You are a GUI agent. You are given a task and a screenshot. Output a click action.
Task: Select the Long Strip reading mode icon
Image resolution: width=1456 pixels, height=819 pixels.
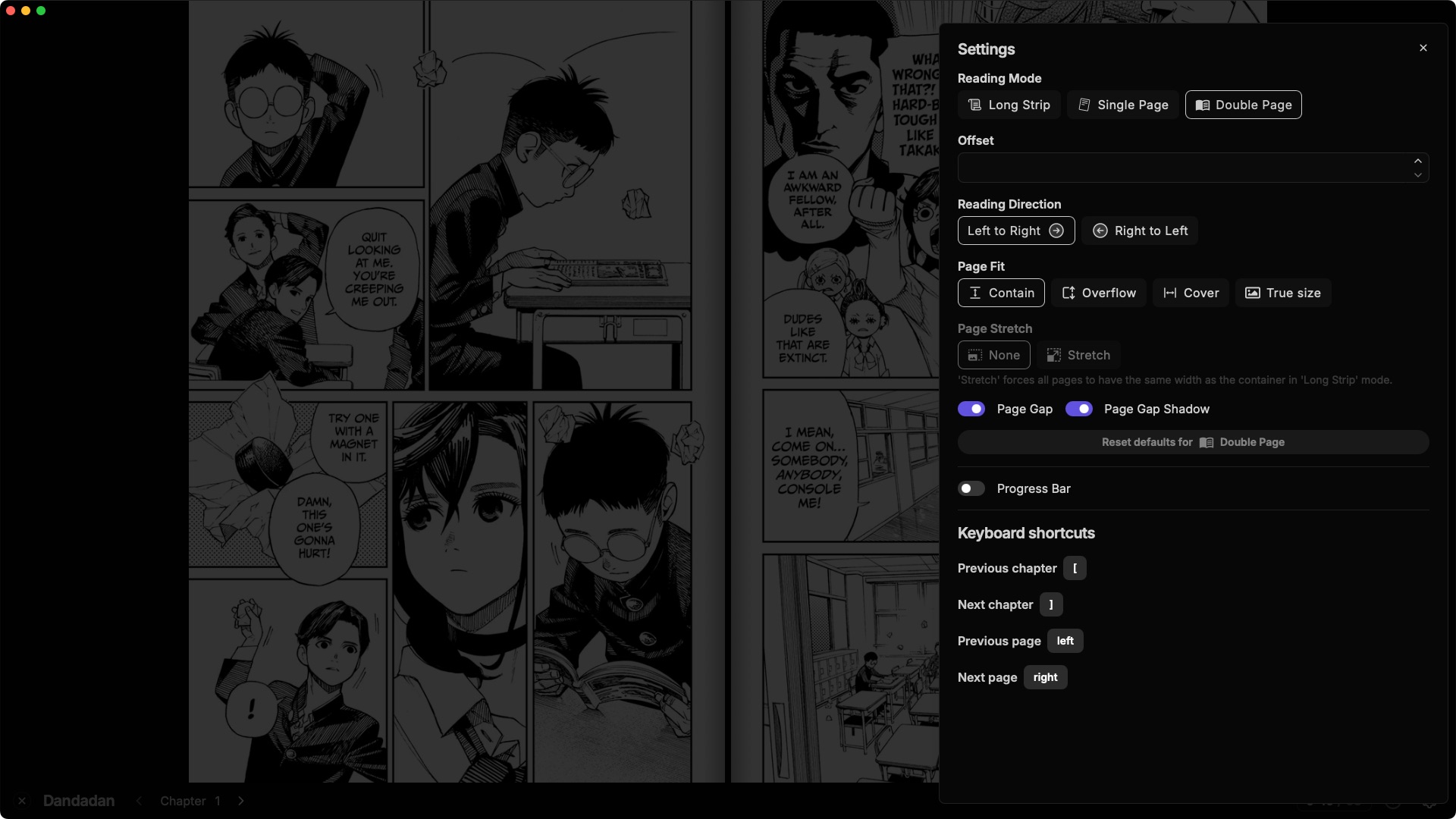[974, 105]
